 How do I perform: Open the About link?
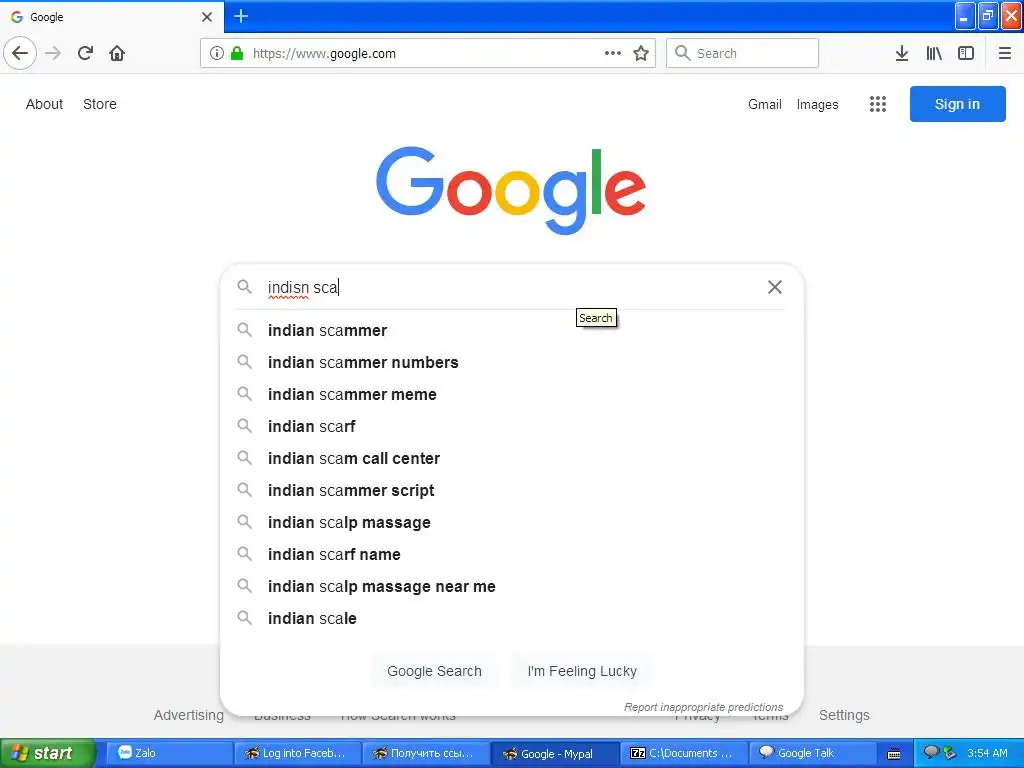(x=44, y=104)
